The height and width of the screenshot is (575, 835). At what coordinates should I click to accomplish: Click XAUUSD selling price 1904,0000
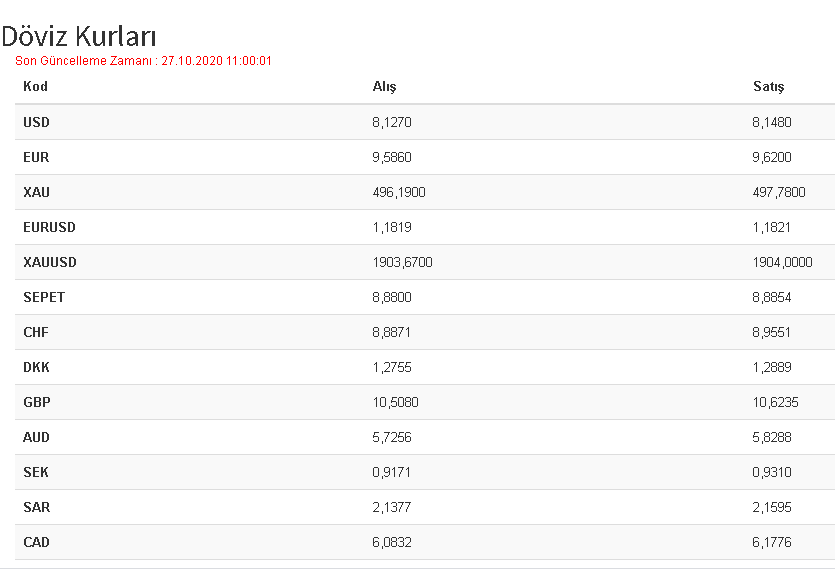click(782, 262)
